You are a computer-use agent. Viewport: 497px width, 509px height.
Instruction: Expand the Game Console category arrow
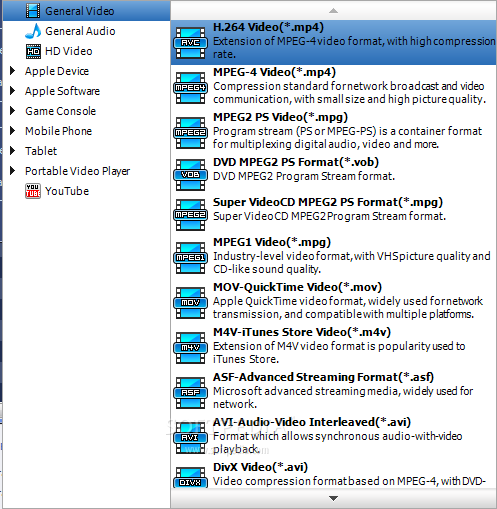pyautogui.click(x=12, y=111)
